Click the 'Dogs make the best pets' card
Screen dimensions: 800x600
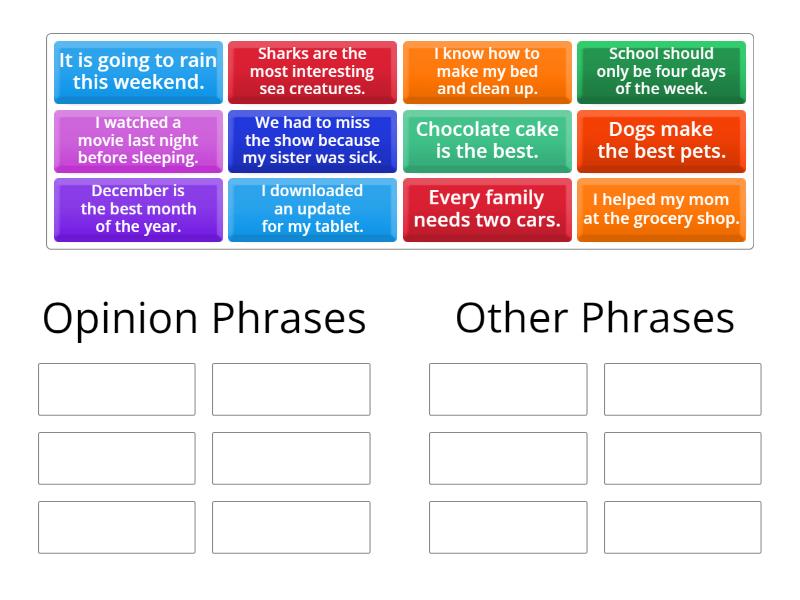[661, 140]
